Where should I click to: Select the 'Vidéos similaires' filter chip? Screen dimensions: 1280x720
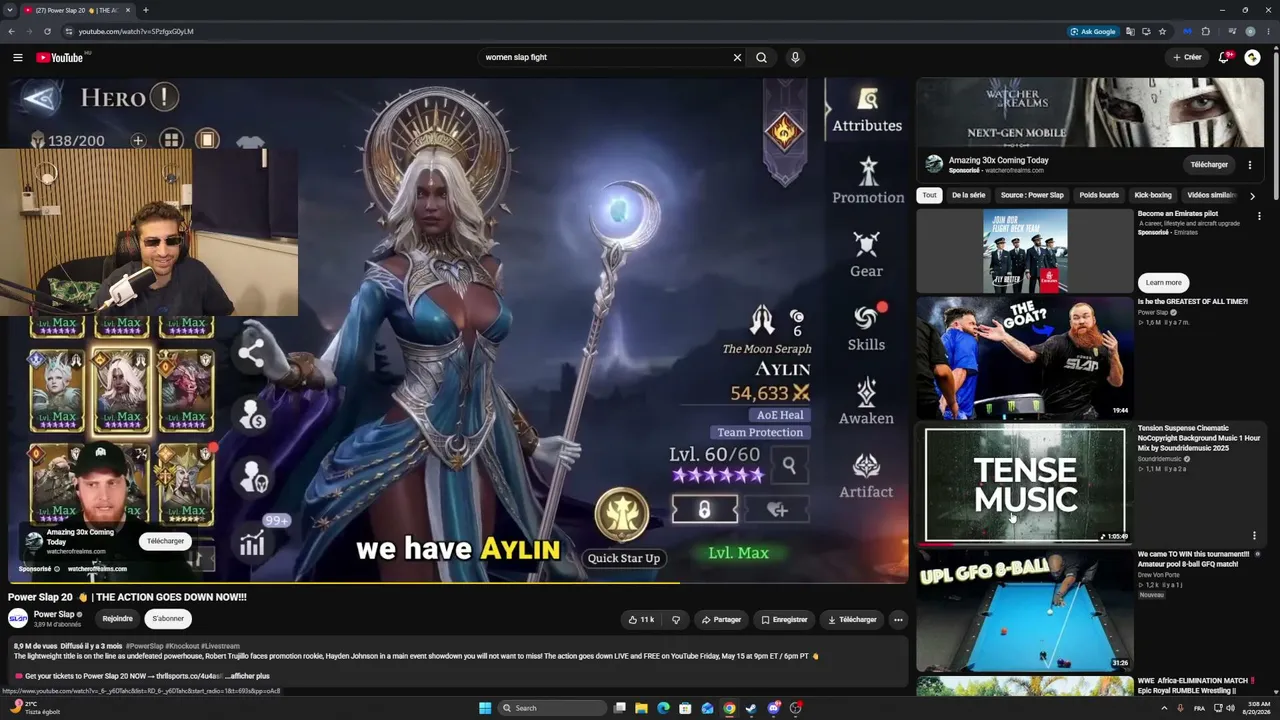point(1211,195)
